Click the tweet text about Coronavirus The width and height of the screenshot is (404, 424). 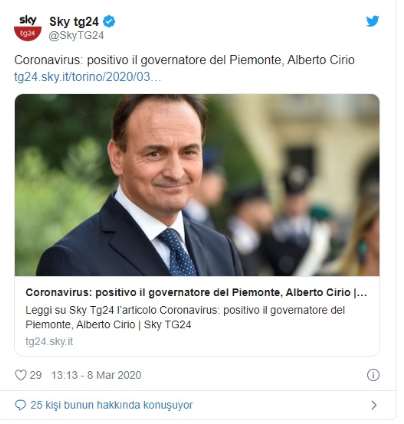pyautogui.click(x=184, y=60)
